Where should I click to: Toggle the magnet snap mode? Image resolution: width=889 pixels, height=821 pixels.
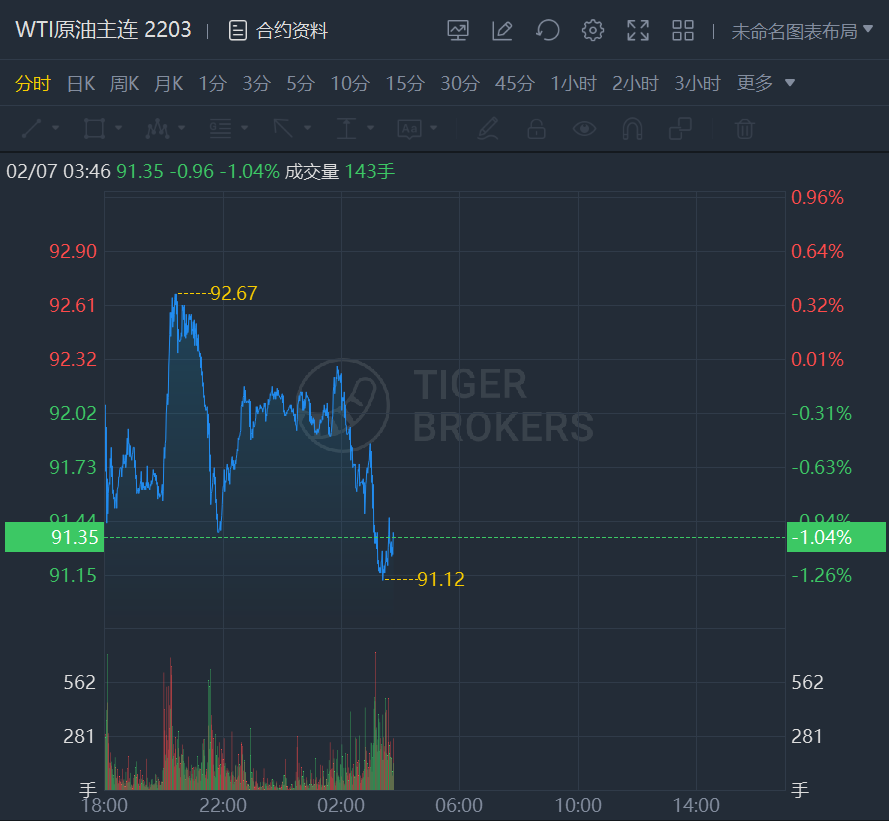tap(632, 129)
